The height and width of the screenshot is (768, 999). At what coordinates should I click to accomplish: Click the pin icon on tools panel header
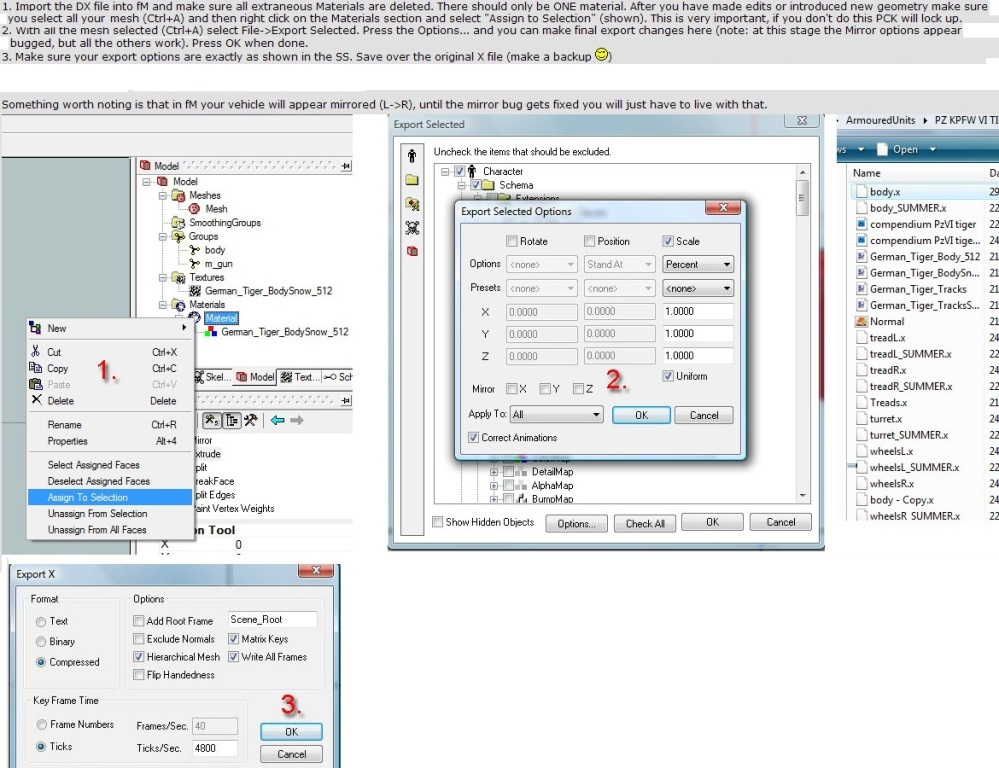pyautogui.click(x=346, y=400)
